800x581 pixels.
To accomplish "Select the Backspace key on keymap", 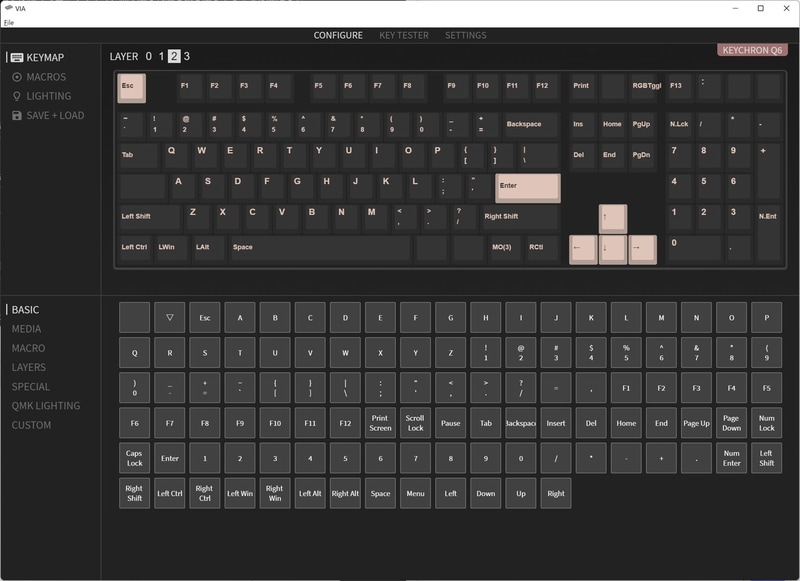I will 531,125.
